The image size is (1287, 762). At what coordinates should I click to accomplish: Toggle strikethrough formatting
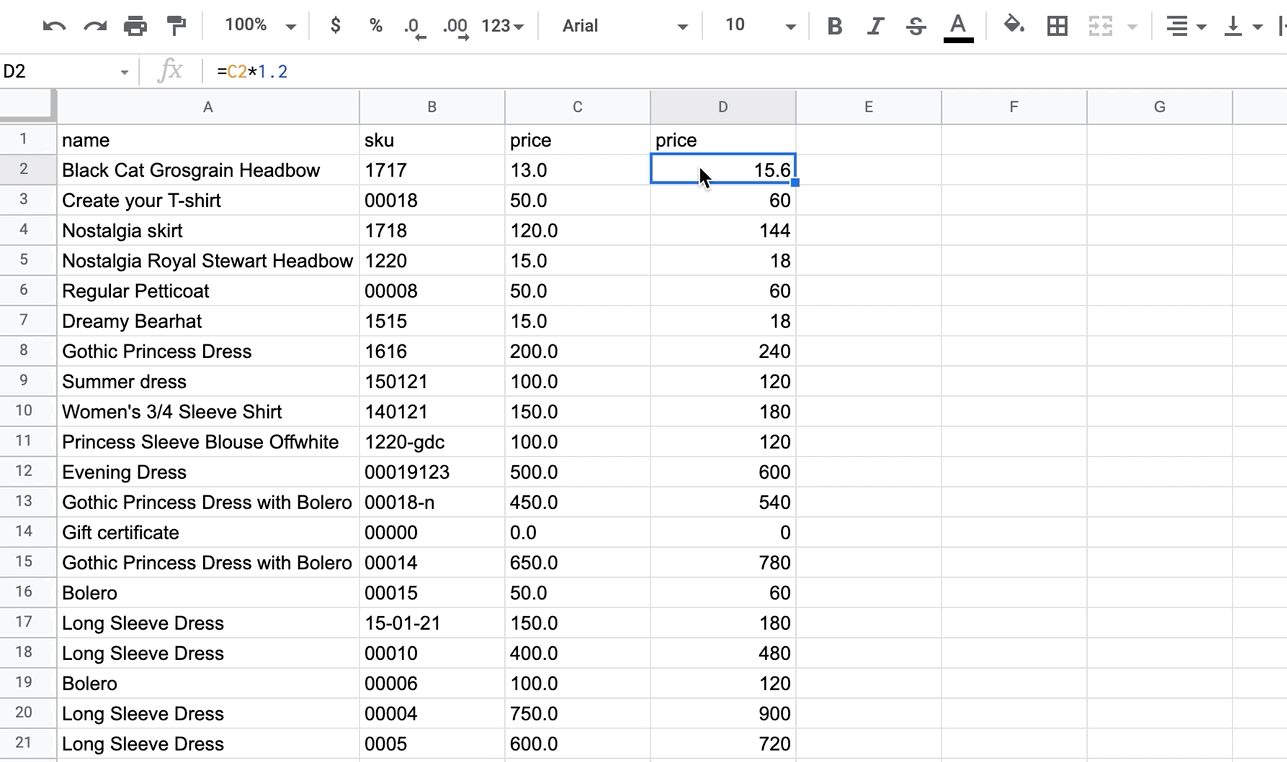pyautogui.click(x=916, y=26)
